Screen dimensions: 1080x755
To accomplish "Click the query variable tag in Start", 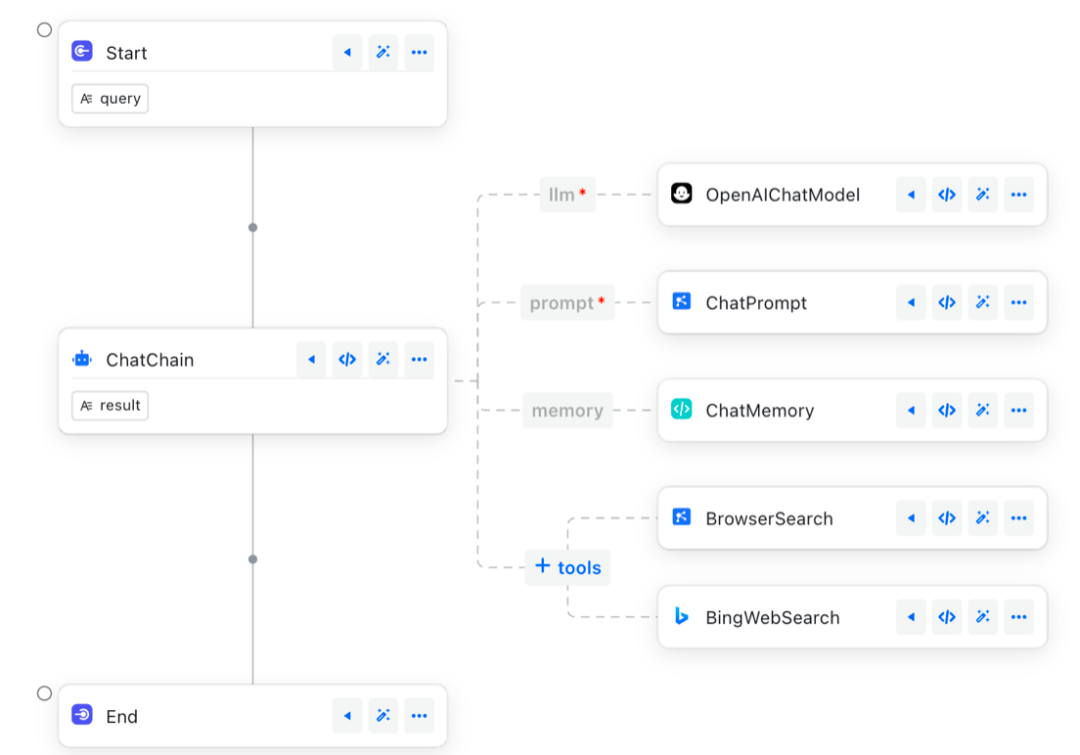I will (x=110, y=99).
